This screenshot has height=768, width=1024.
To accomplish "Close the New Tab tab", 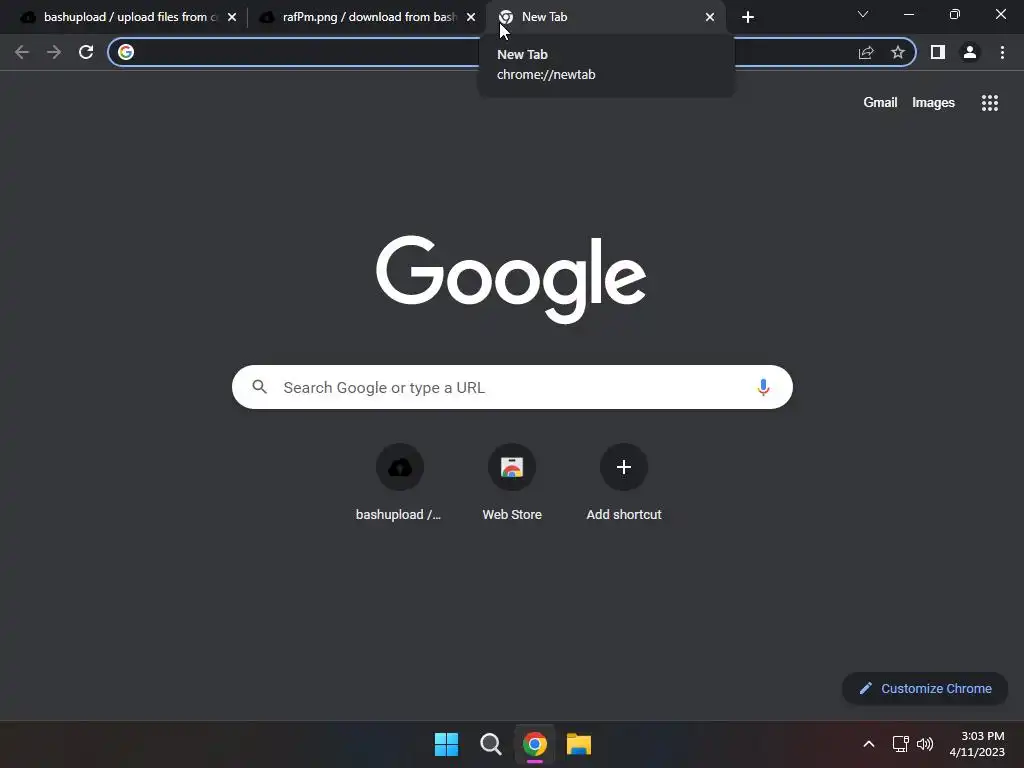I will (x=710, y=17).
